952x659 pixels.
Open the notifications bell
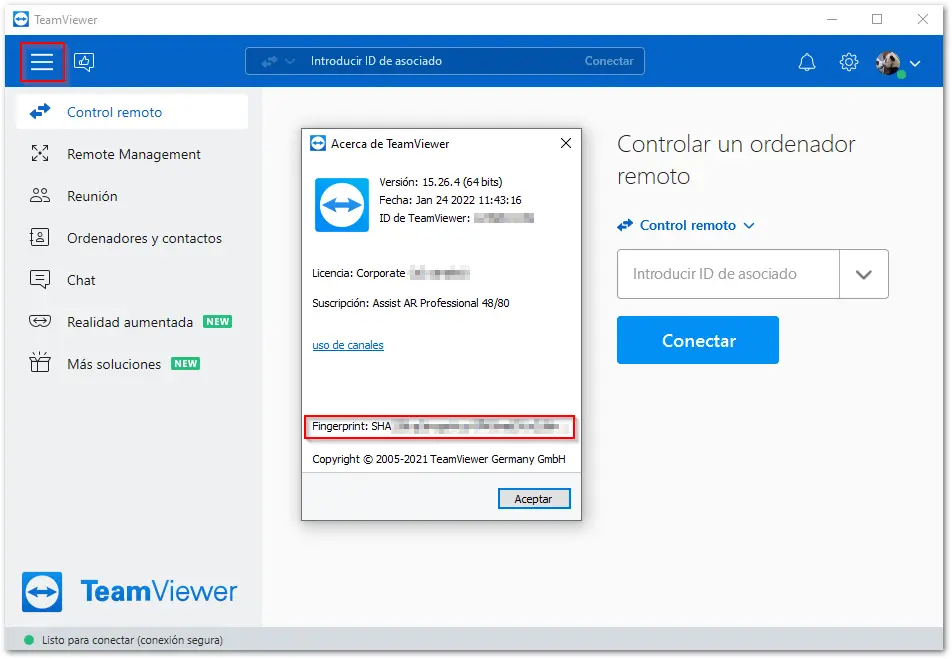click(x=807, y=61)
